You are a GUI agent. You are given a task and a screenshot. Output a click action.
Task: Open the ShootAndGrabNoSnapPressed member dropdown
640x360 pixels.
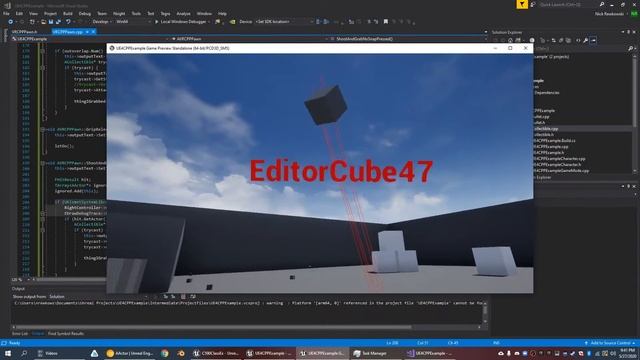click(408, 39)
